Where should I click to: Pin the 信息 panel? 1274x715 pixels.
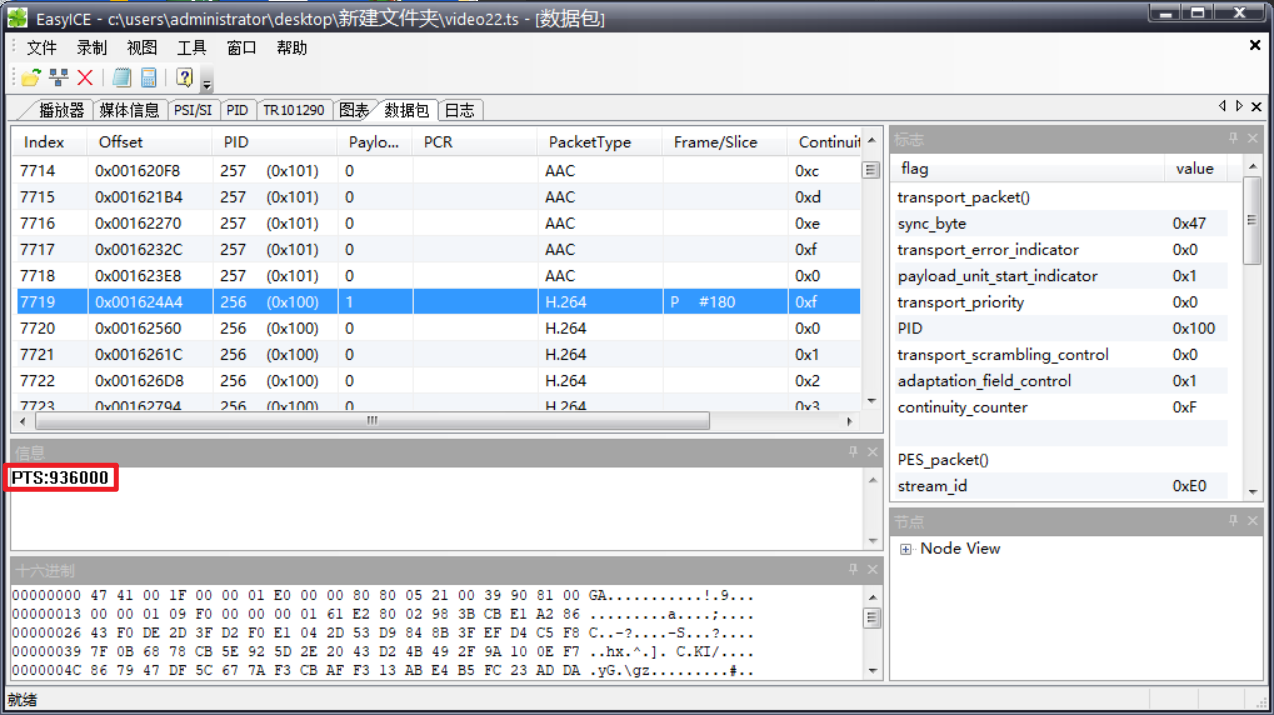point(853,452)
